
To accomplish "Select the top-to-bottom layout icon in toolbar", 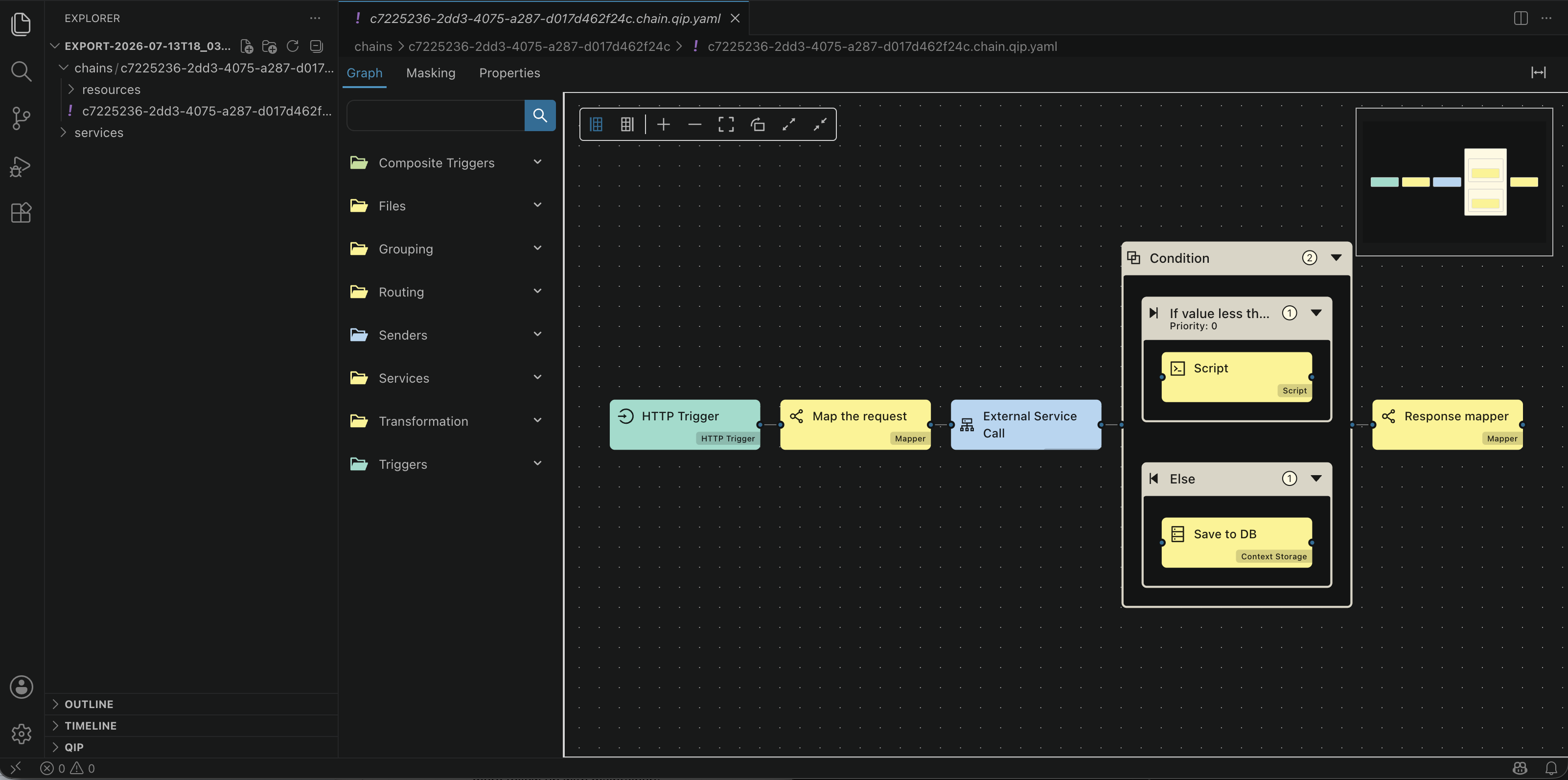I will point(627,124).
